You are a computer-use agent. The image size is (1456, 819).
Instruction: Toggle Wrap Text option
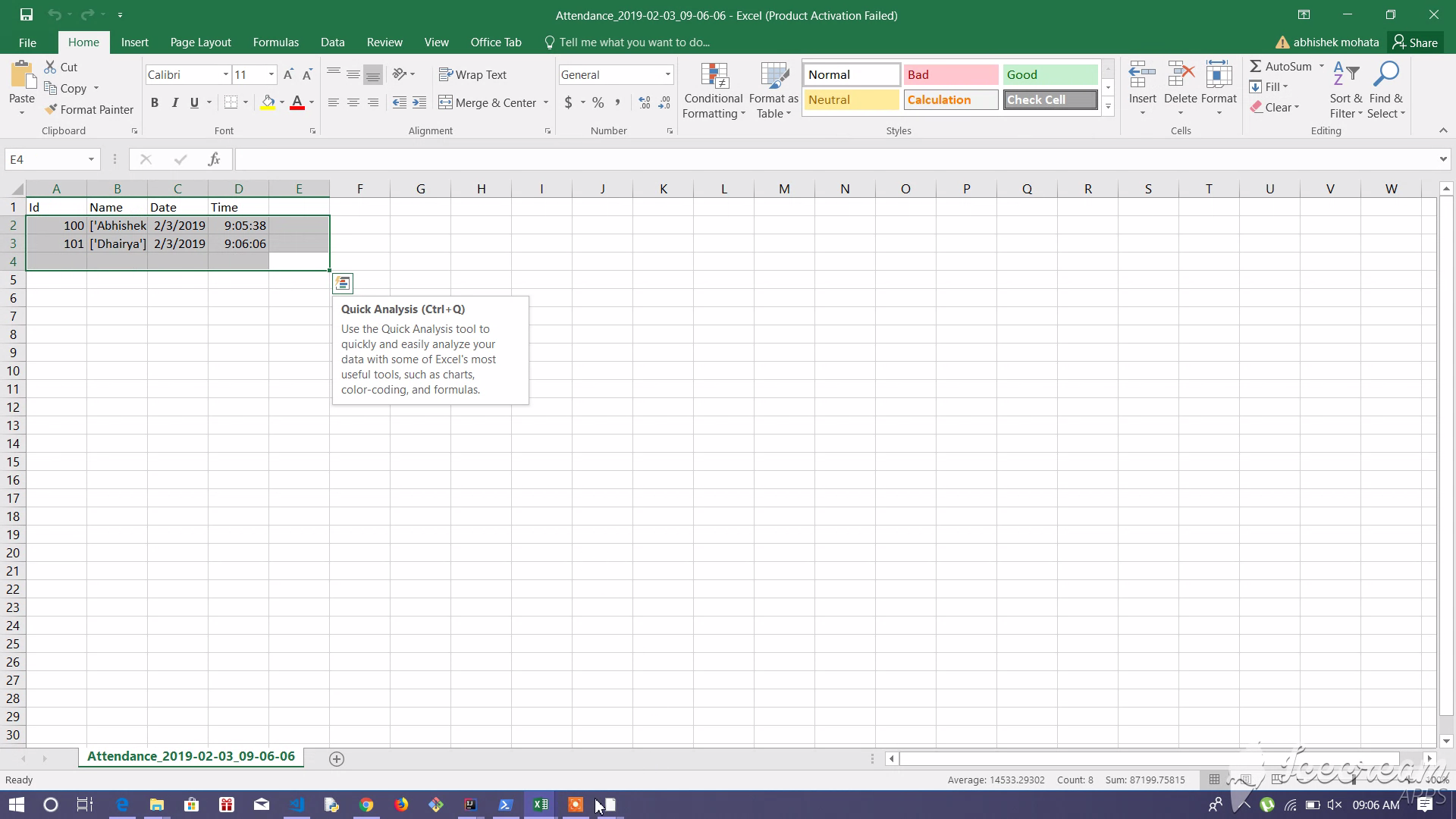tap(472, 74)
